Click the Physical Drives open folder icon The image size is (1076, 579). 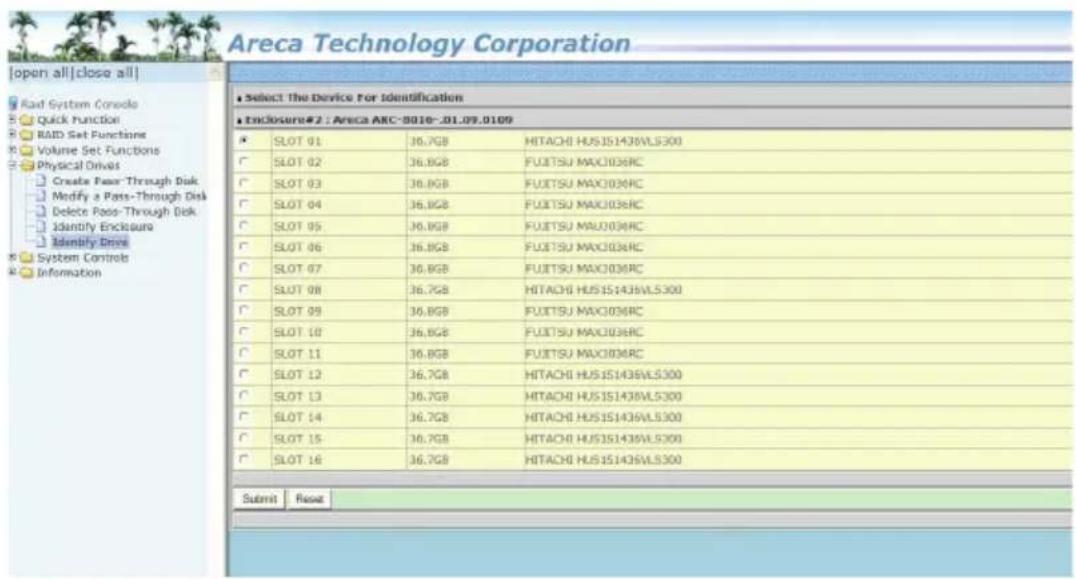pyautogui.click(x=27, y=165)
